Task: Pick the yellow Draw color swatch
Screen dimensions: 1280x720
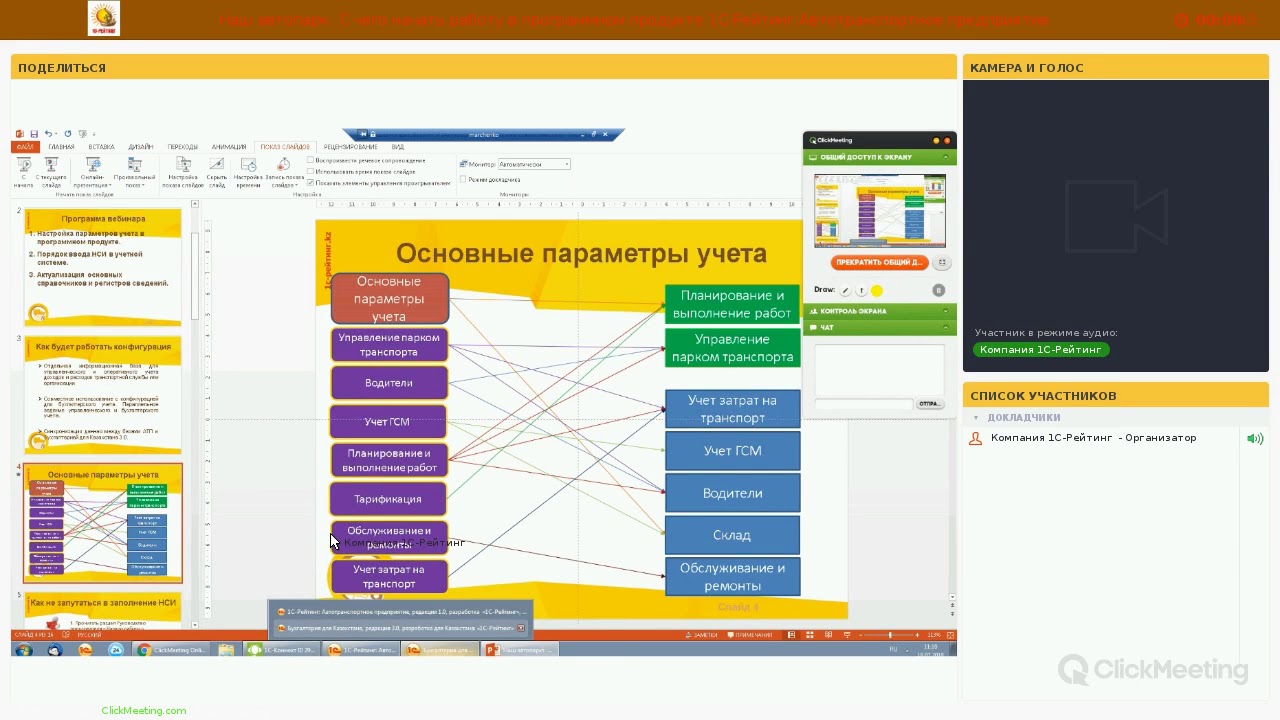Action: tap(877, 291)
